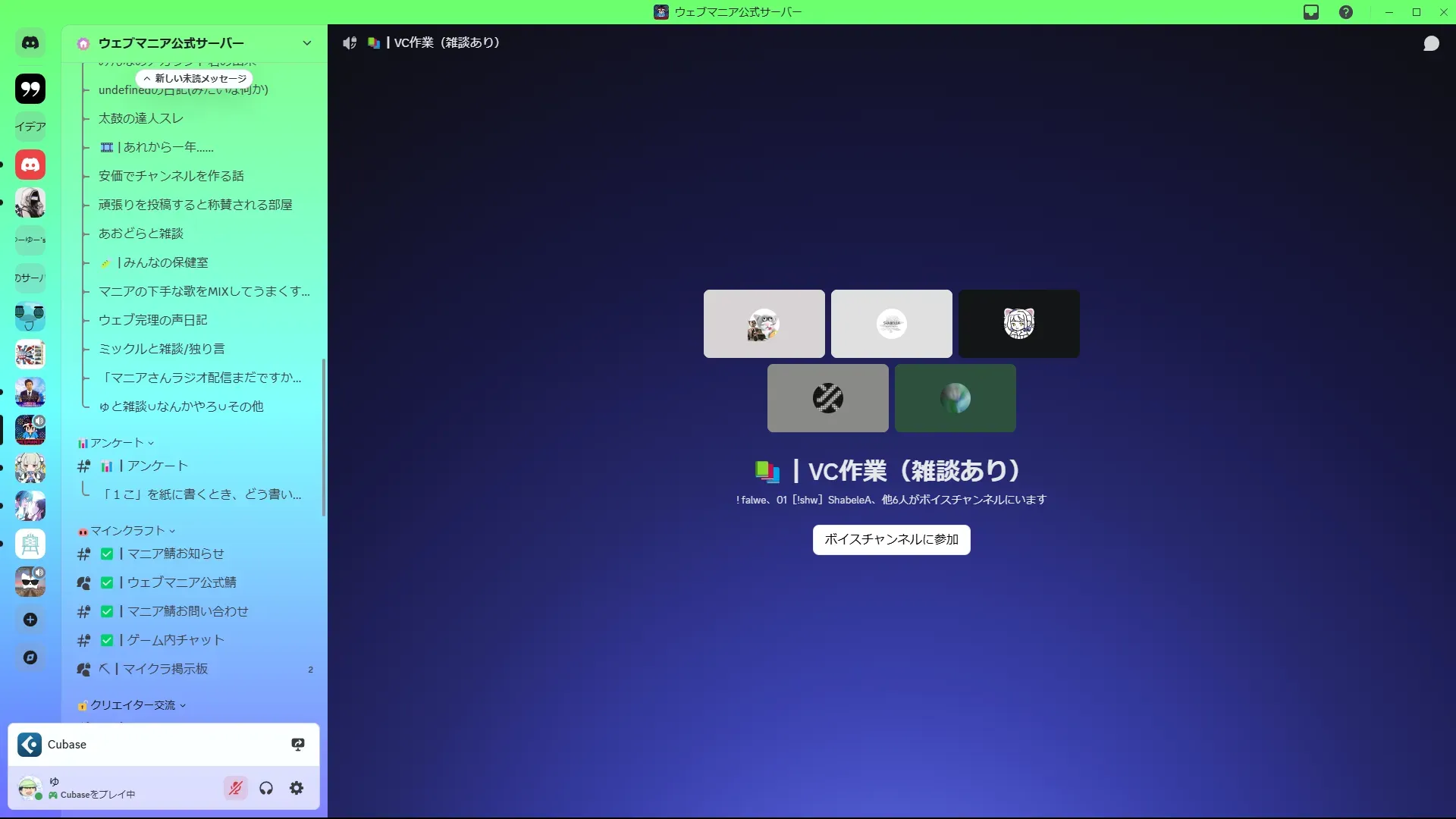Click the channel list scrollbar

point(324,438)
